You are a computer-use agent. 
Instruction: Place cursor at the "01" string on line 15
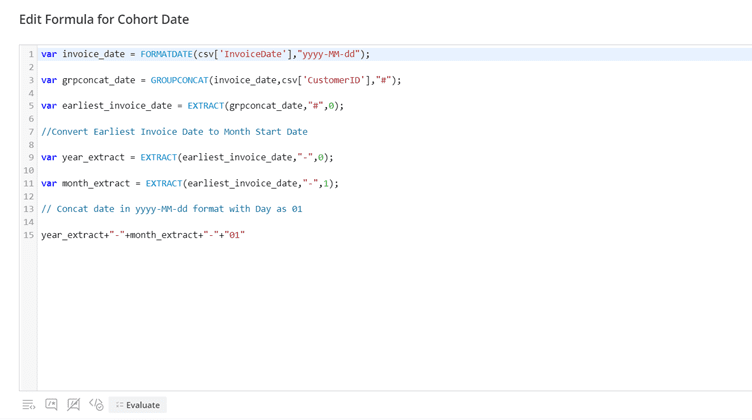coord(235,235)
